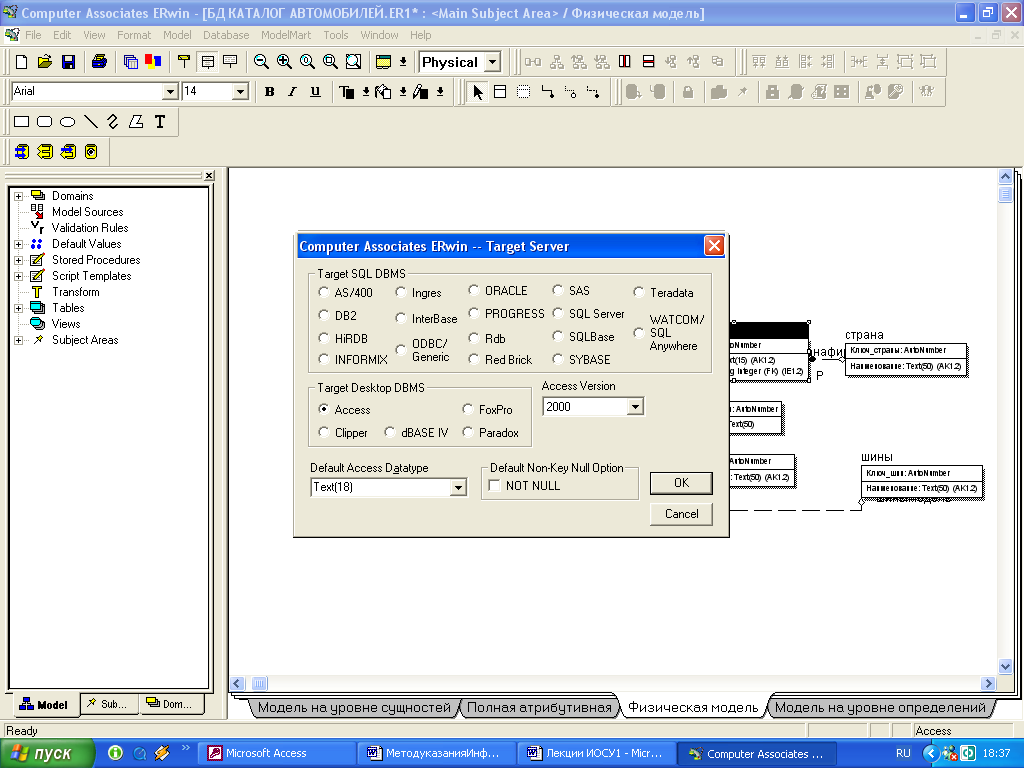This screenshot has width=1024, height=768.
Task: Open the folder icon in toolbar
Action: 45,62
